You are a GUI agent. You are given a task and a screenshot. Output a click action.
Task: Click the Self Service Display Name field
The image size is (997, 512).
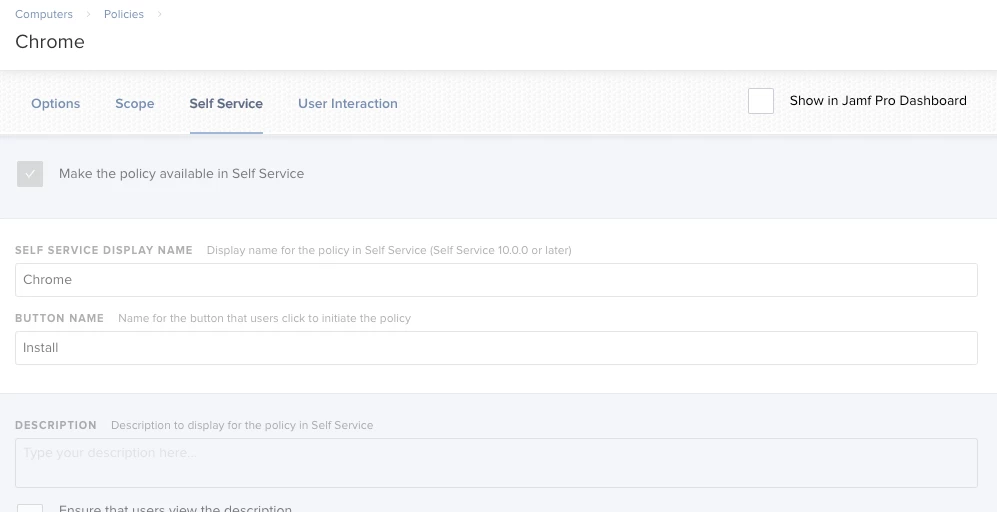pyautogui.click(x=496, y=280)
